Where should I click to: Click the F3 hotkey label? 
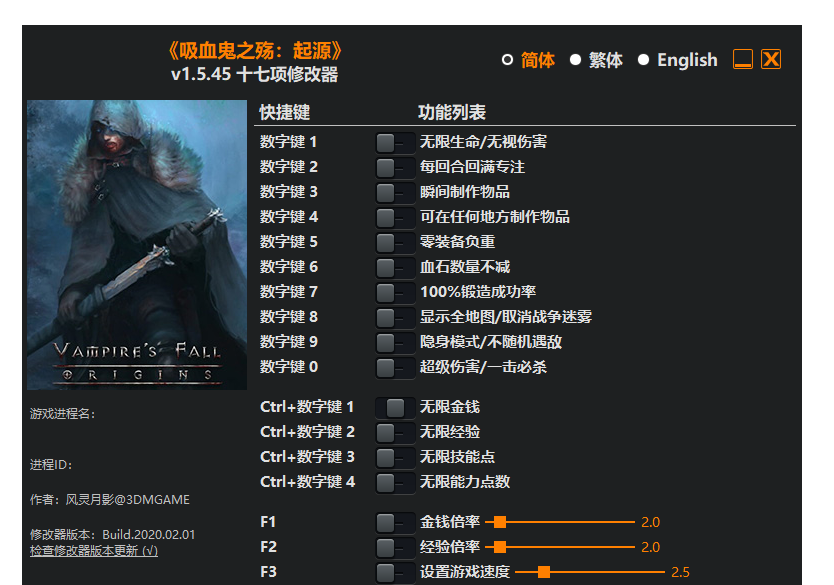pos(269,572)
